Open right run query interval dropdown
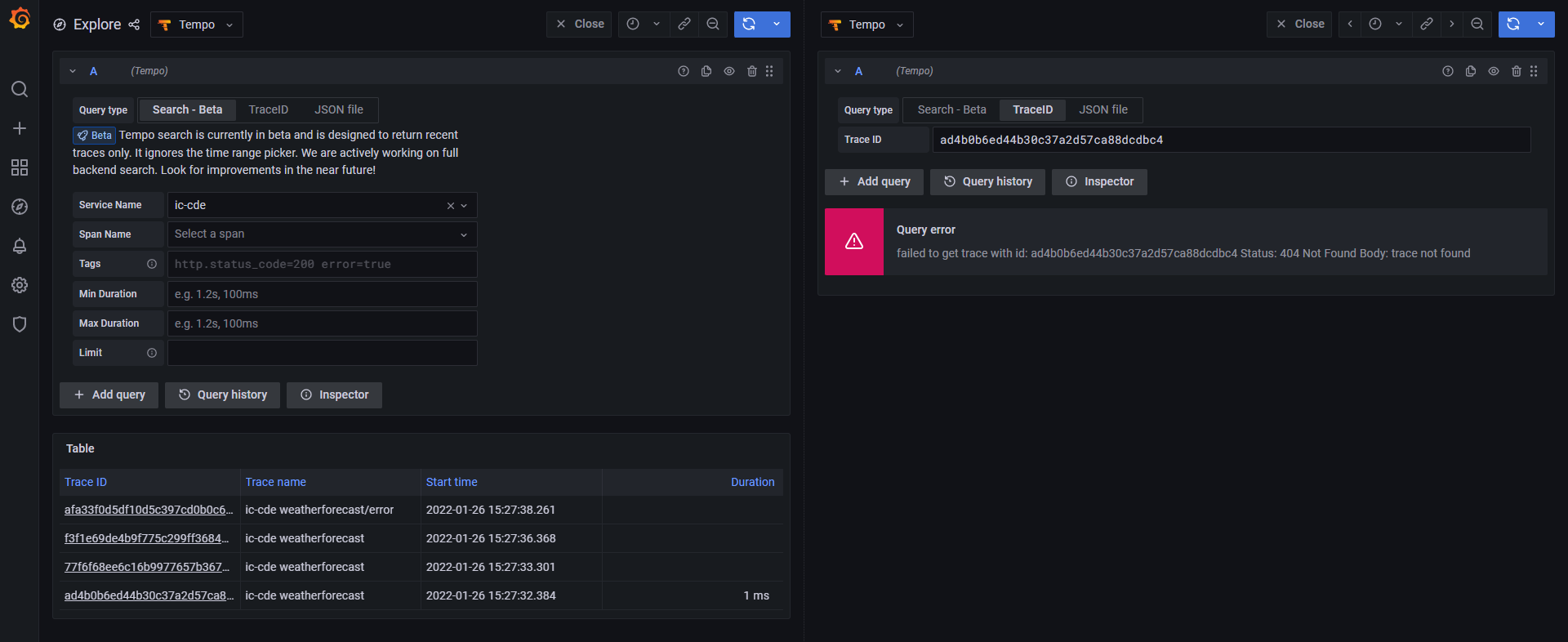This screenshot has height=642, width=1568. [x=1541, y=25]
